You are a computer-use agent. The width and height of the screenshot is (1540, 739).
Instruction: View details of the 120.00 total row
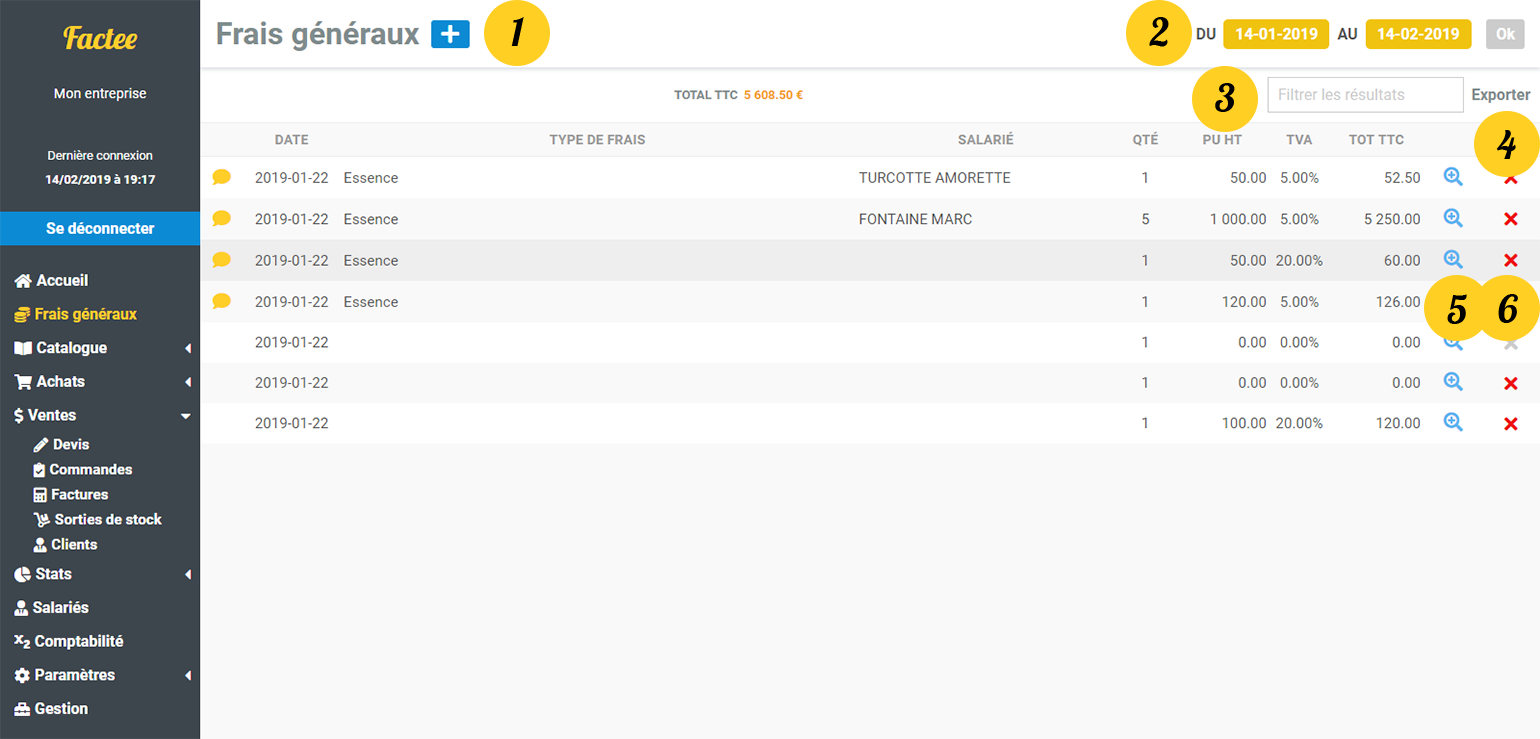[x=1453, y=422]
